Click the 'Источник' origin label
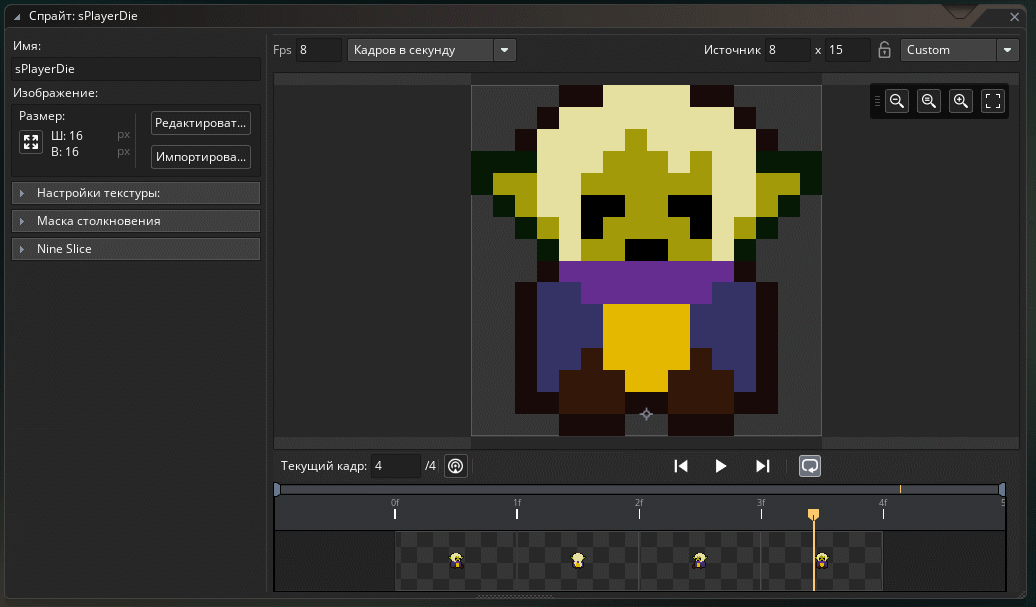Viewport: 1036px width, 607px height. 732,50
